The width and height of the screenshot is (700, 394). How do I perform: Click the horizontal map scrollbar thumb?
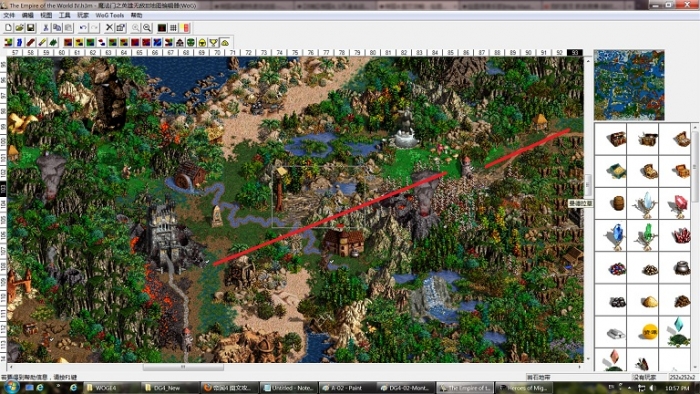183,367
